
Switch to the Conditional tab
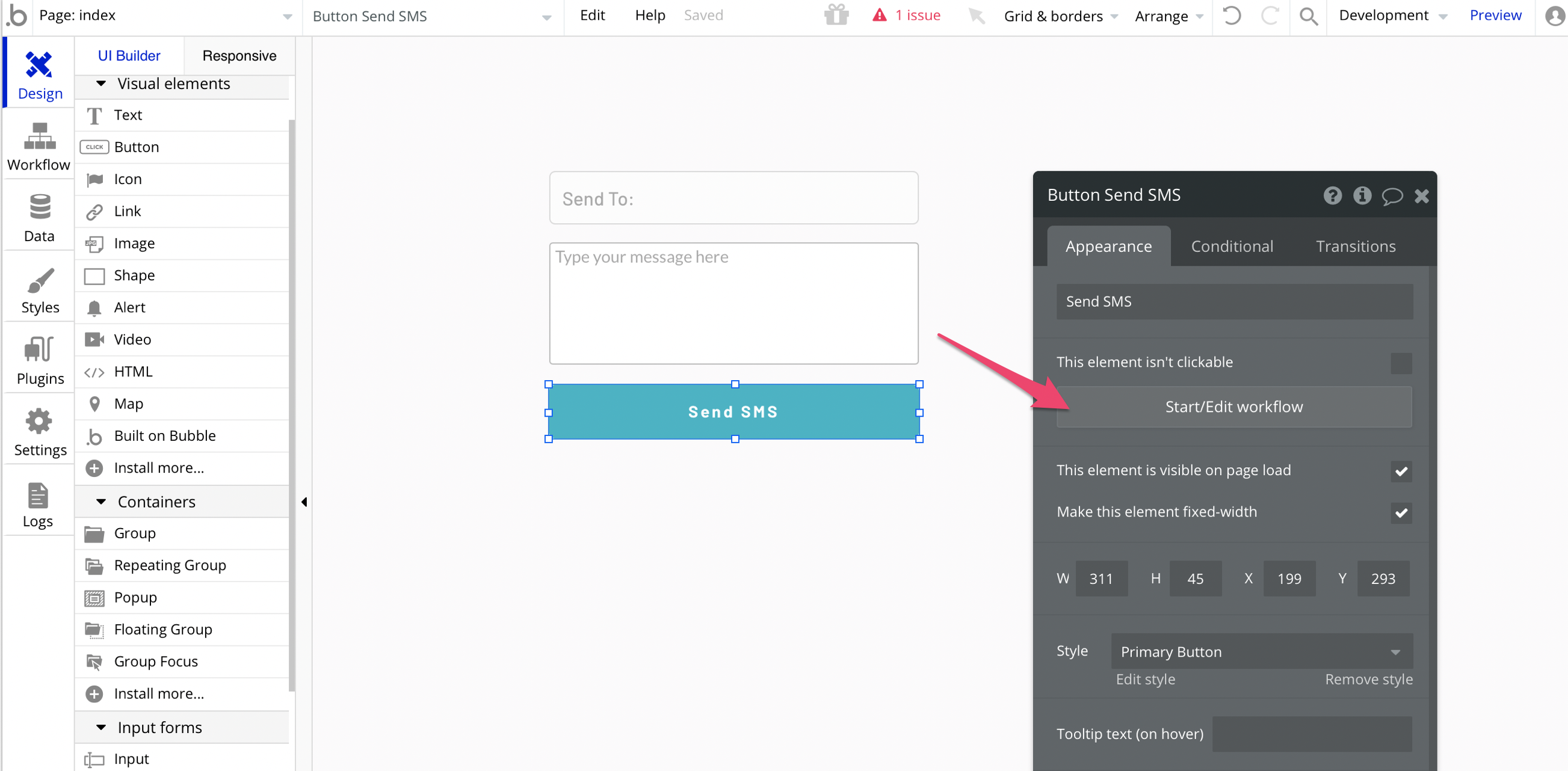tap(1232, 247)
